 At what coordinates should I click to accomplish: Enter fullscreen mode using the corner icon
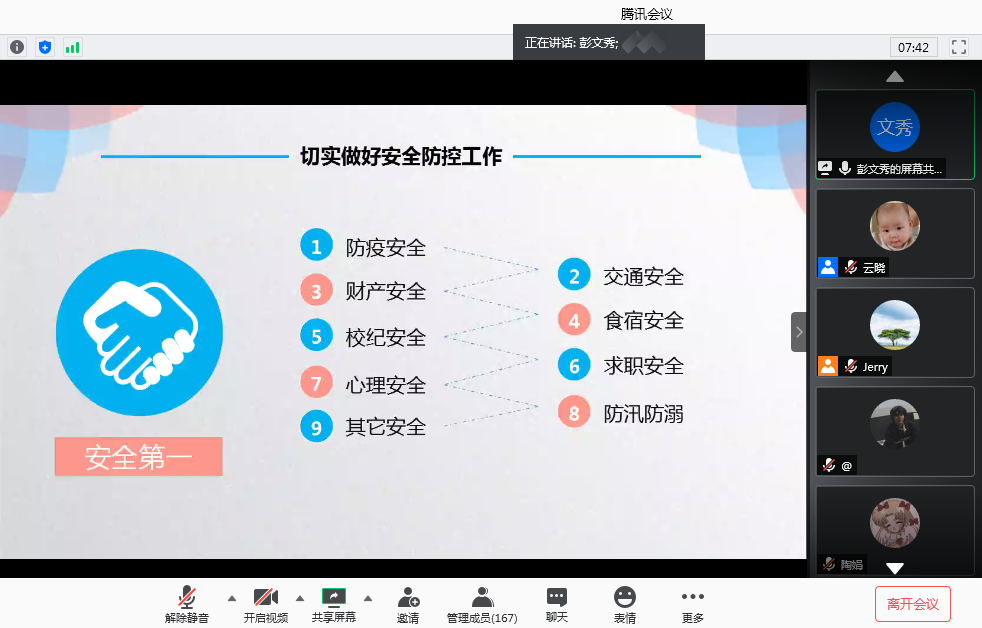[959, 47]
